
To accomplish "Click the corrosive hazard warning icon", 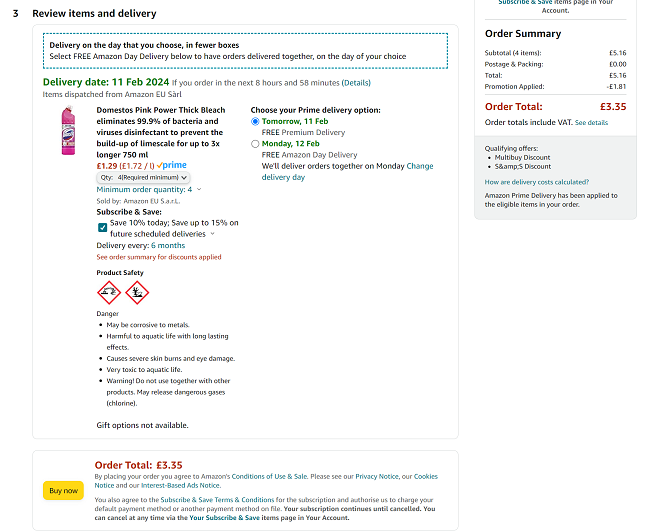I will [108, 292].
